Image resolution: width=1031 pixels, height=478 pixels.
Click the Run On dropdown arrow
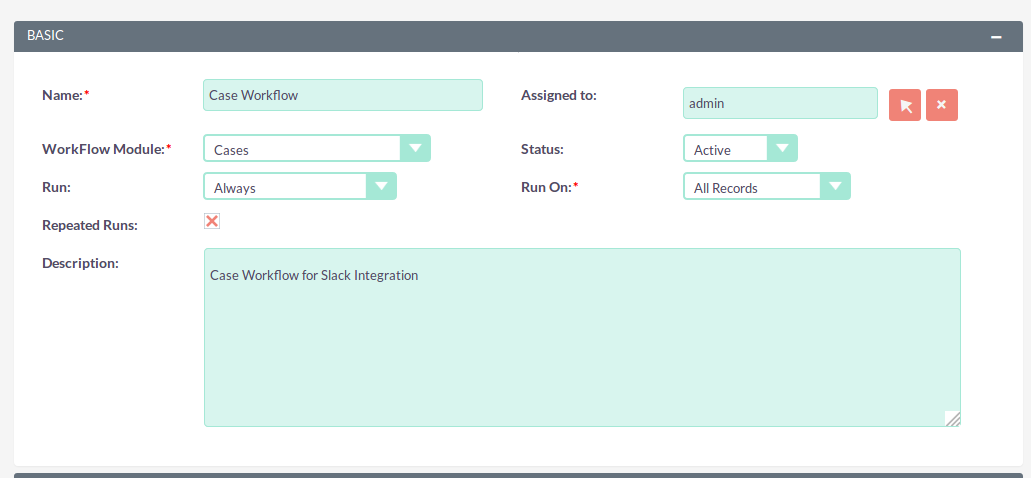834,186
